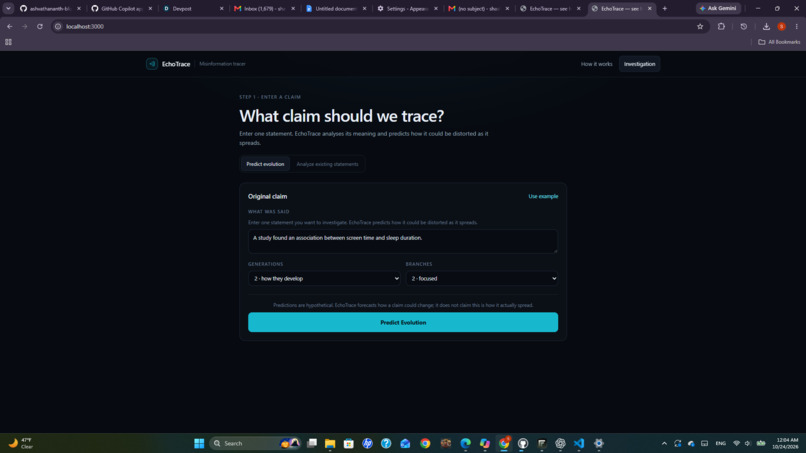The height and width of the screenshot is (453, 806).
Task: Click the EchoTrace brand name
Action: 176,64
